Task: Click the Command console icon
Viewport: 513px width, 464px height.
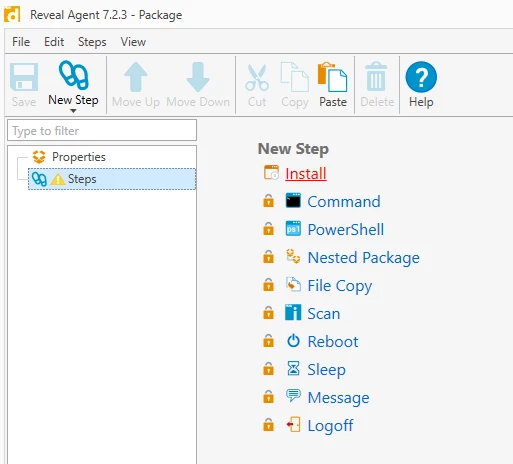Action: [x=293, y=200]
